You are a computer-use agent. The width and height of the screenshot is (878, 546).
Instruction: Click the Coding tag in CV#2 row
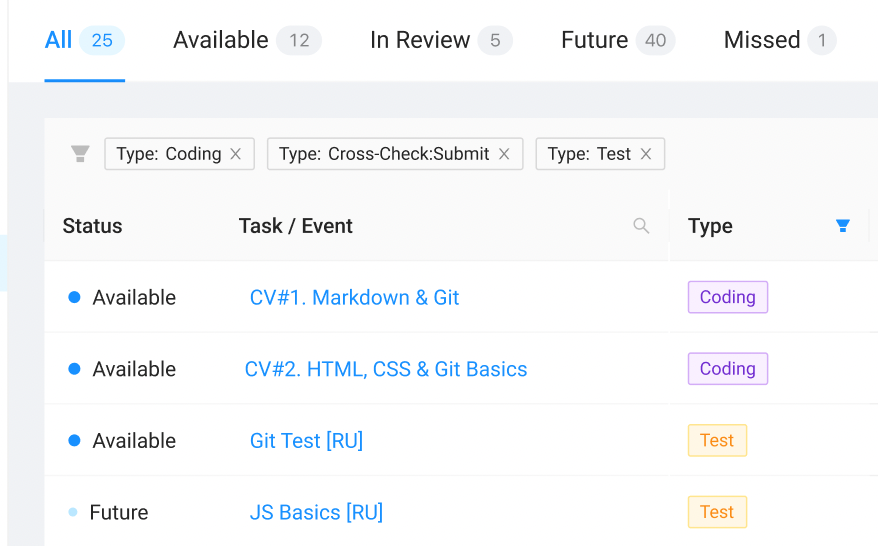coord(728,368)
